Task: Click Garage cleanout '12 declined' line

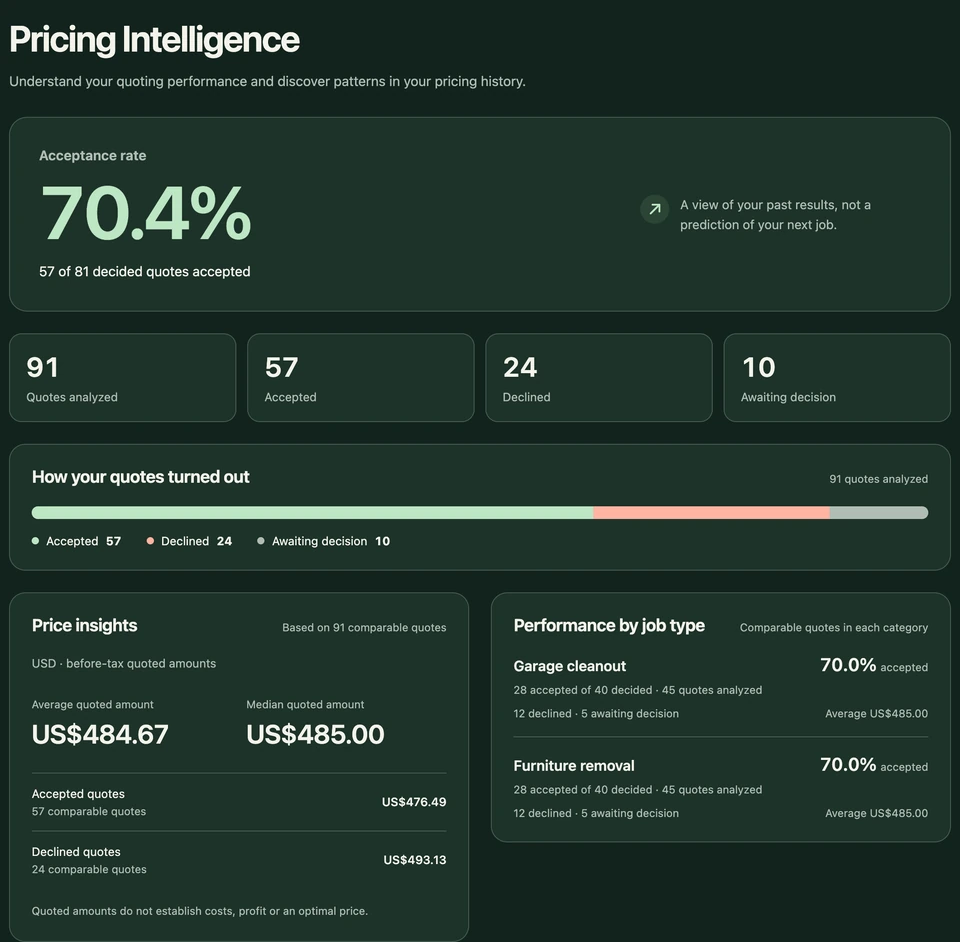Action: tap(596, 714)
